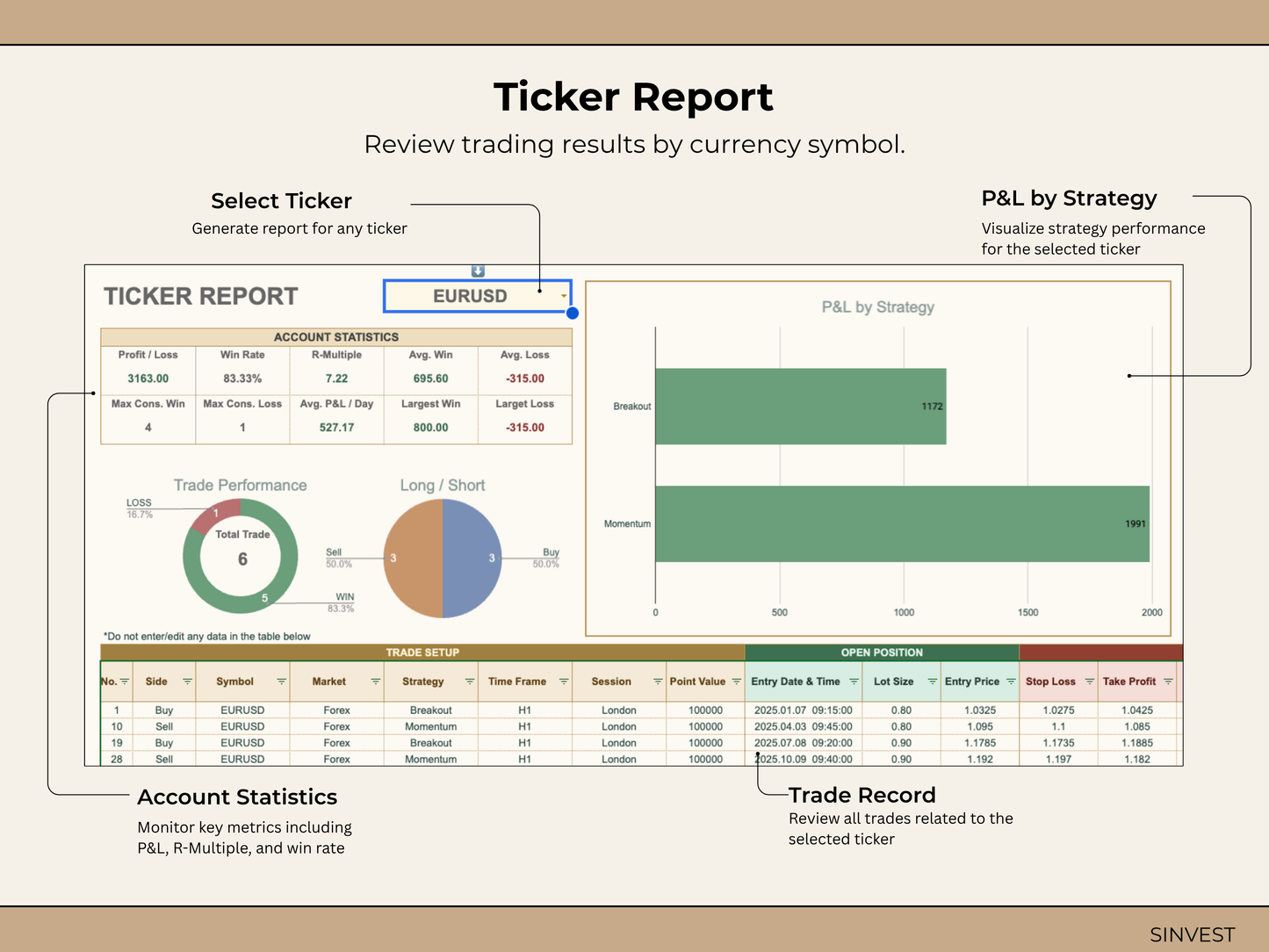Open filter icon on Market column
The height and width of the screenshot is (952, 1269).
(x=376, y=682)
